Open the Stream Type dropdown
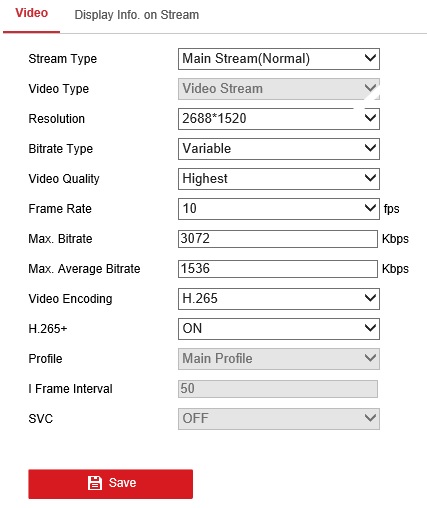 279,59
